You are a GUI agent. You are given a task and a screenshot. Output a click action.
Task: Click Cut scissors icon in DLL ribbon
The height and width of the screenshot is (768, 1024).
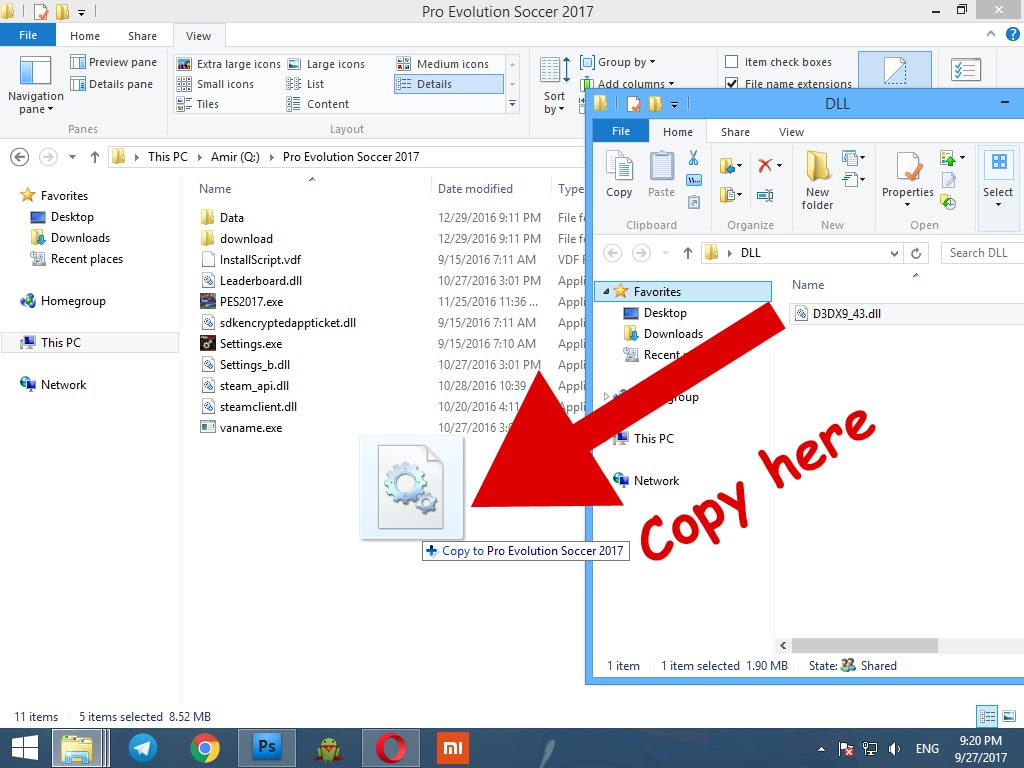coord(694,157)
